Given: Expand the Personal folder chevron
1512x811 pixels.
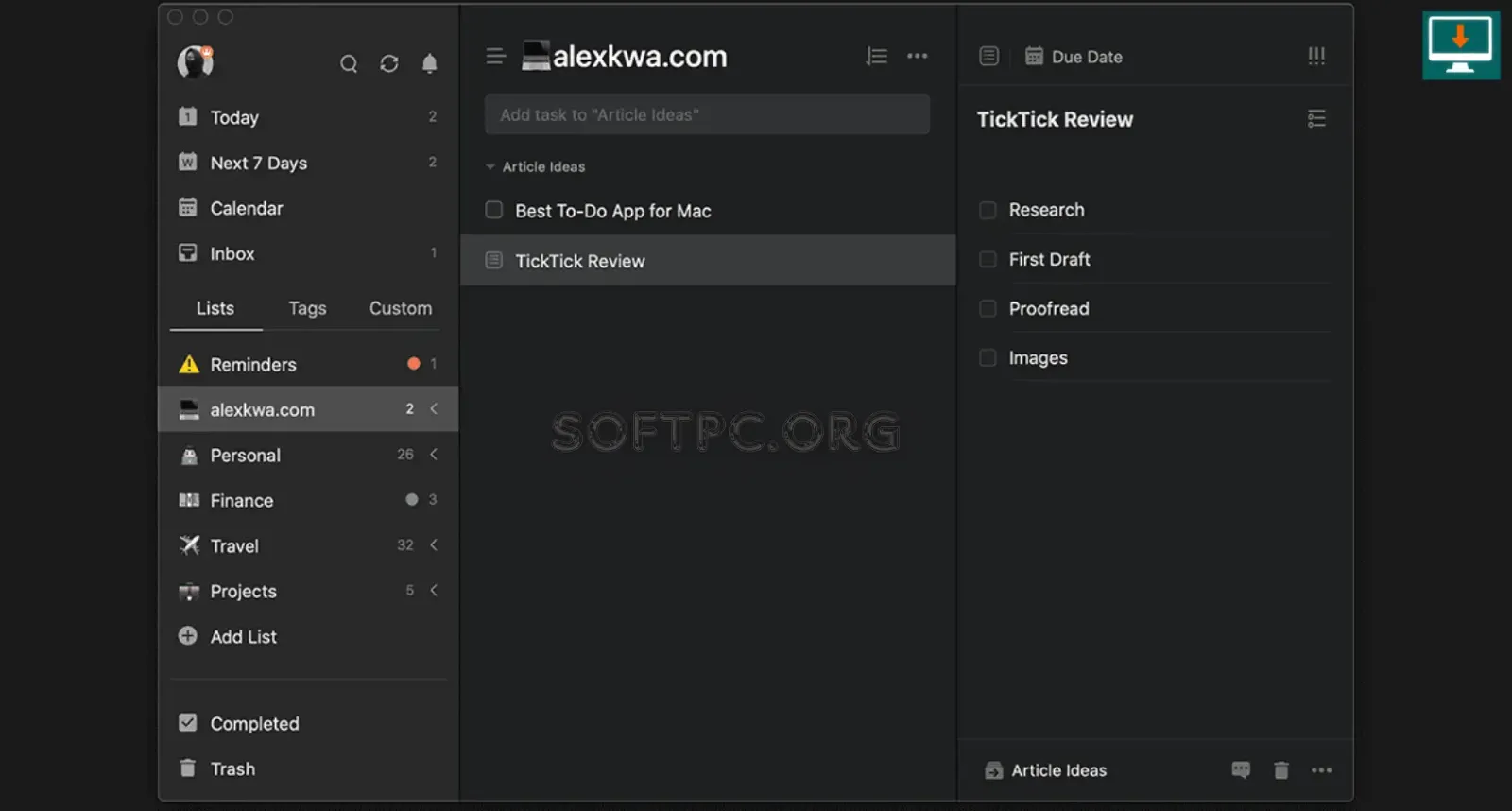Looking at the screenshot, I should pos(434,454).
